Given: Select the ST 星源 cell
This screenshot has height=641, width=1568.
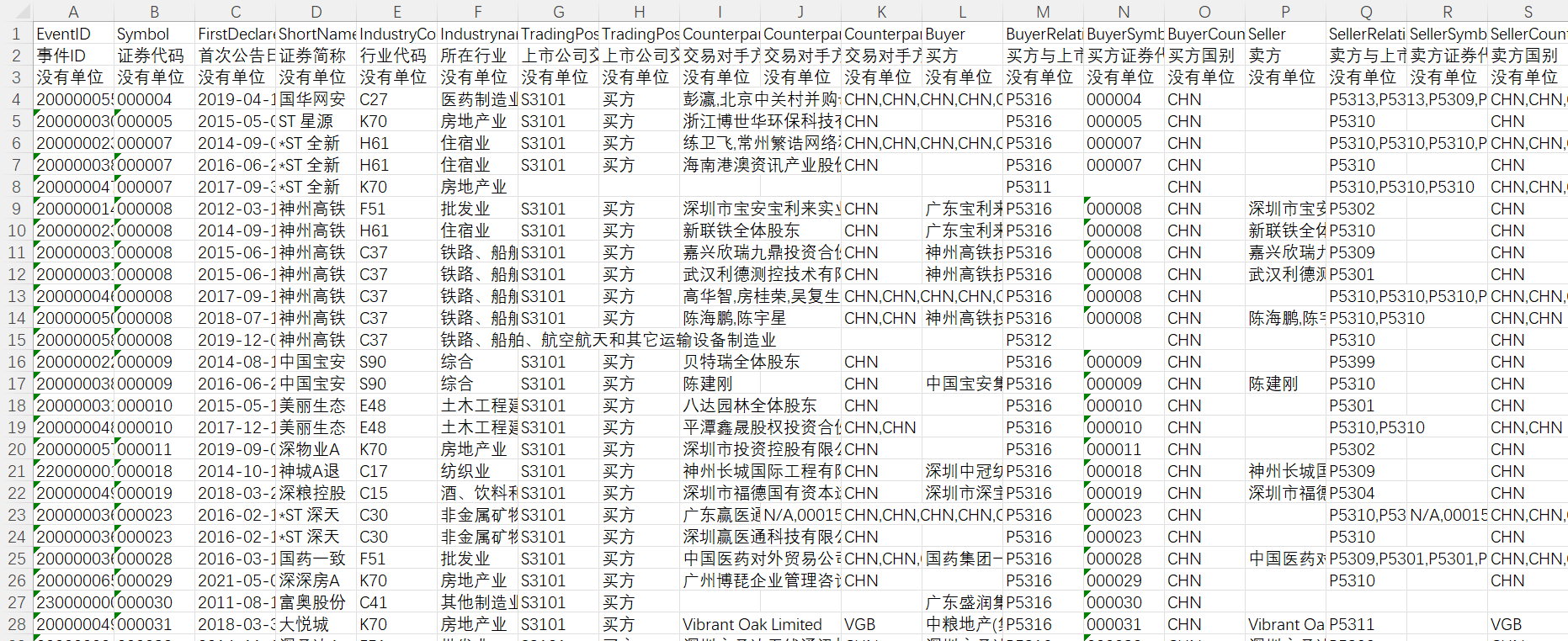Looking at the screenshot, I should pyautogui.click(x=316, y=121).
